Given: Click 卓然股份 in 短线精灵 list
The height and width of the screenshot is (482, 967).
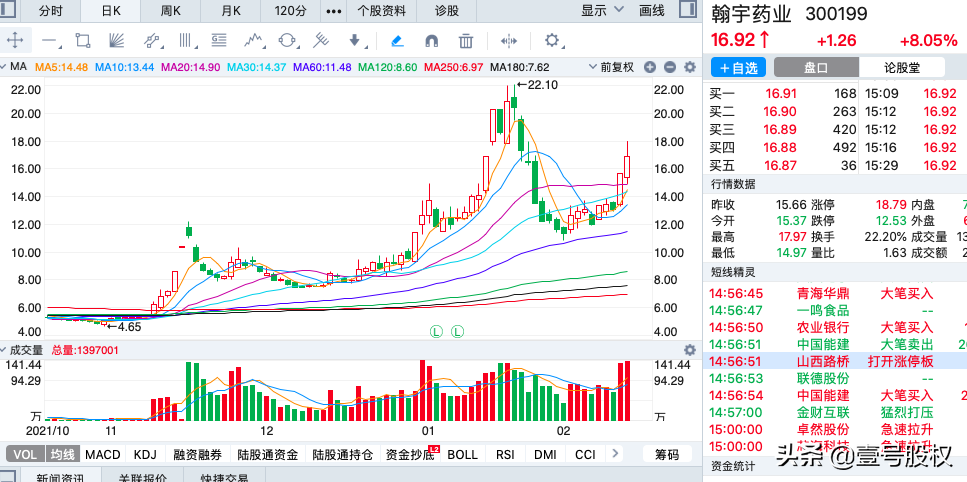Looking at the screenshot, I should [x=823, y=430].
